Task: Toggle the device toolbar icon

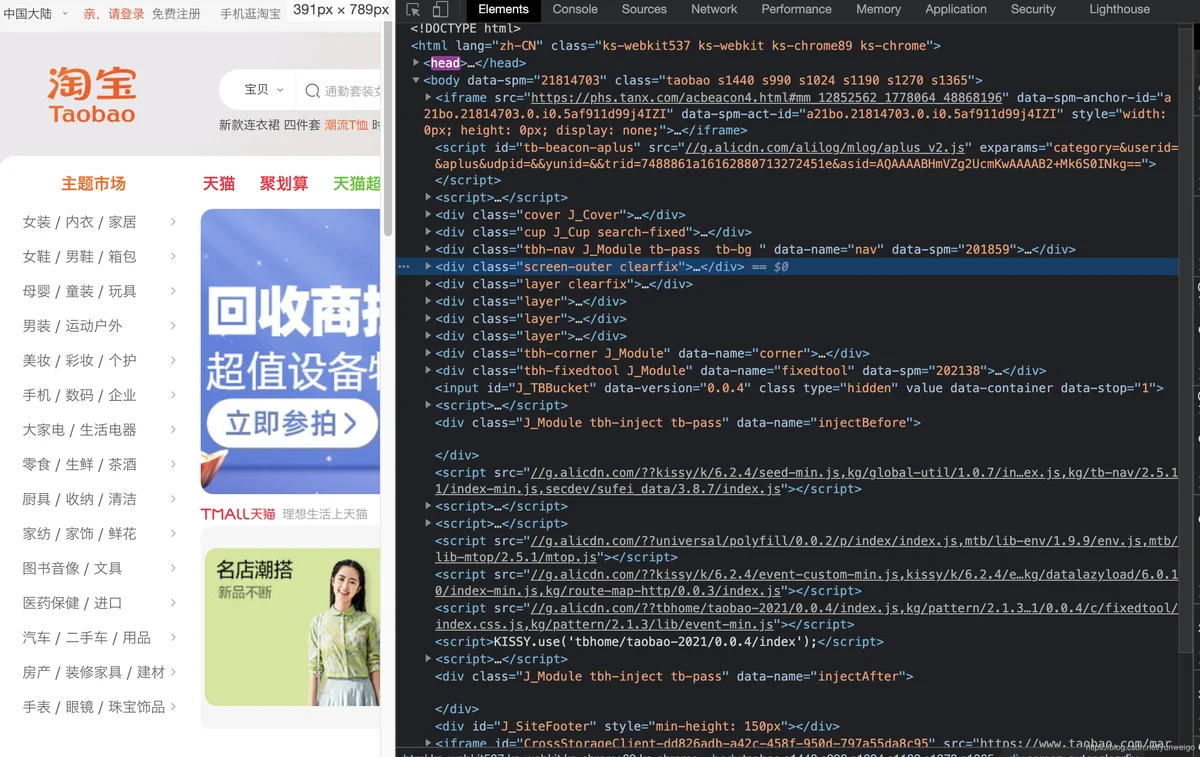Action: (x=440, y=10)
